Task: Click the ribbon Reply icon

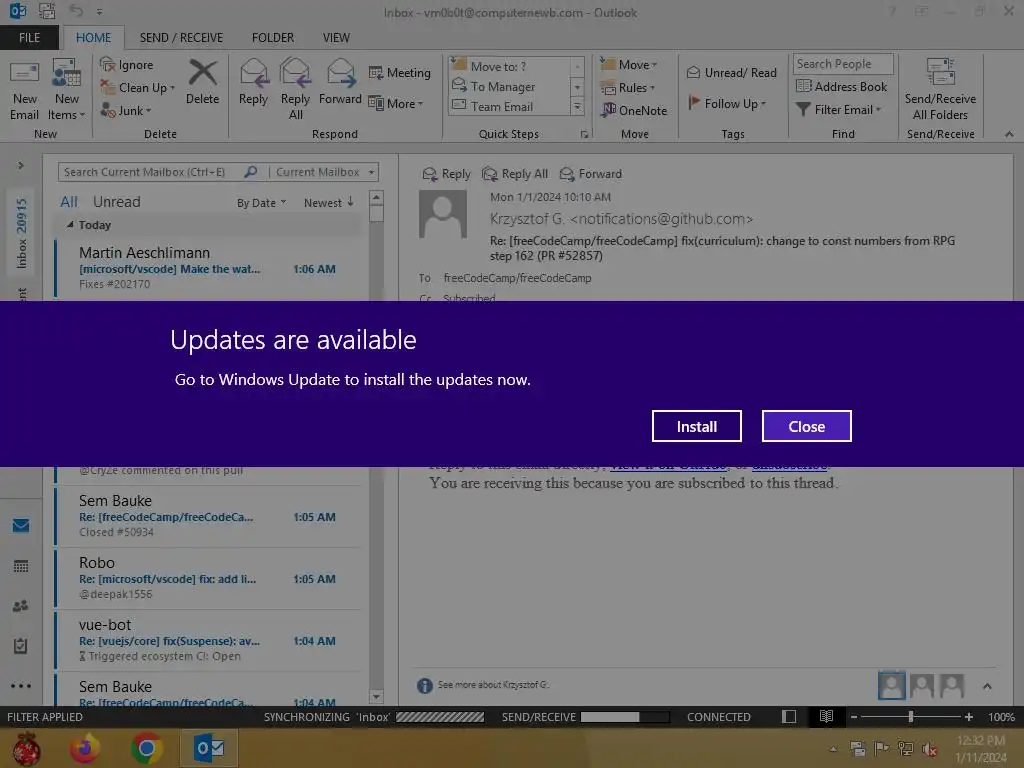Action: (x=253, y=82)
